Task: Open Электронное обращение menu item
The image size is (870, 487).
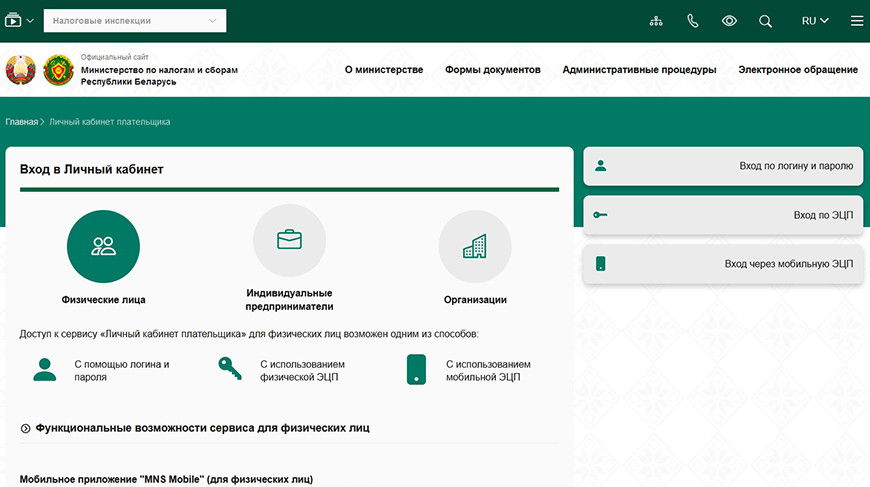Action: pyautogui.click(x=797, y=70)
